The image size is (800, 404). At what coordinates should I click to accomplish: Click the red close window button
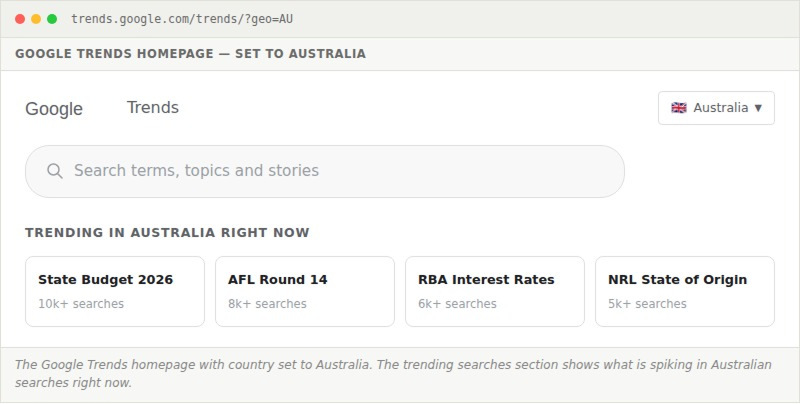pos(20,19)
